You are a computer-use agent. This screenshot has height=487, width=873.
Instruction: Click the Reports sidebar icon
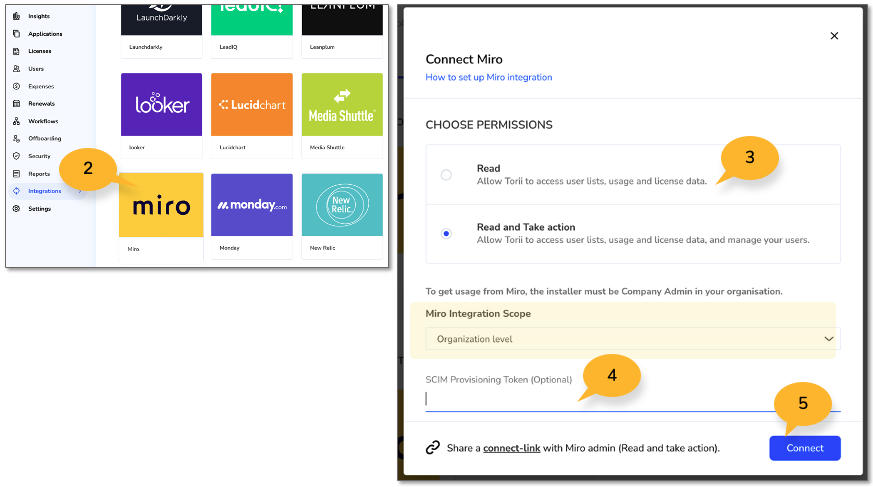(x=16, y=174)
